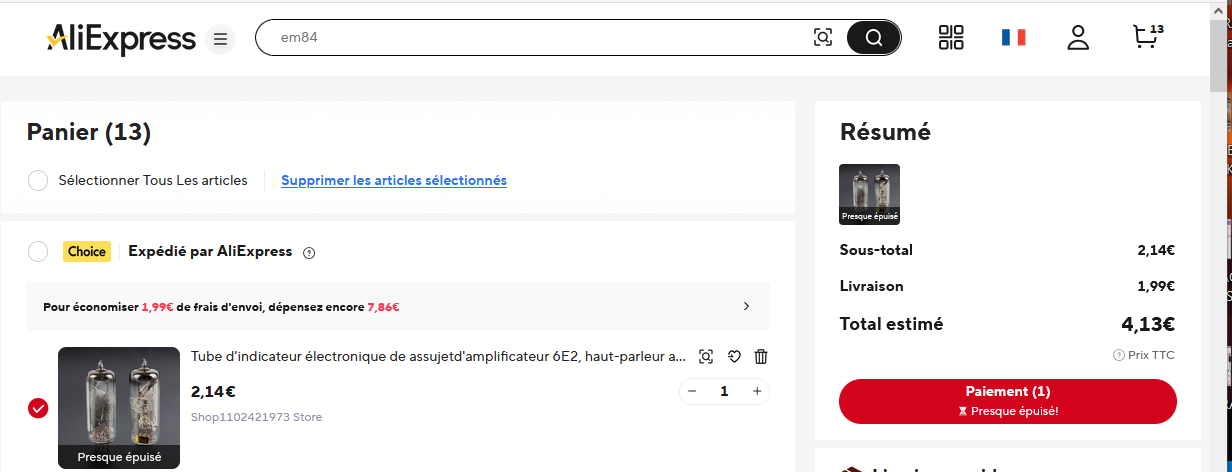Increase the item quantity with plus button
1232x472 pixels.
click(x=757, y=391)
